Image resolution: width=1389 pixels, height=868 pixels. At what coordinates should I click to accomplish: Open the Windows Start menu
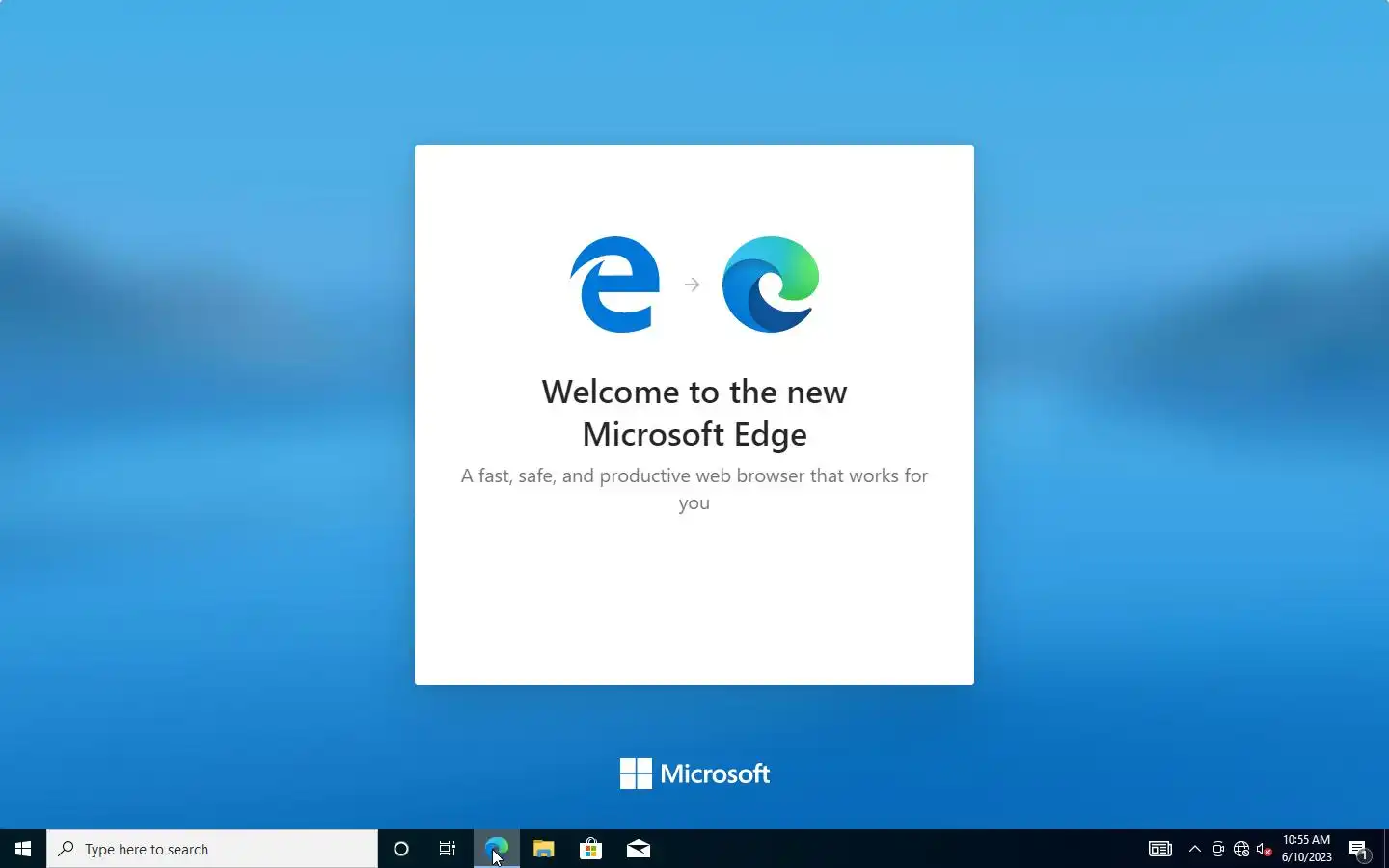pyautogui.click(x=23, y=849)
